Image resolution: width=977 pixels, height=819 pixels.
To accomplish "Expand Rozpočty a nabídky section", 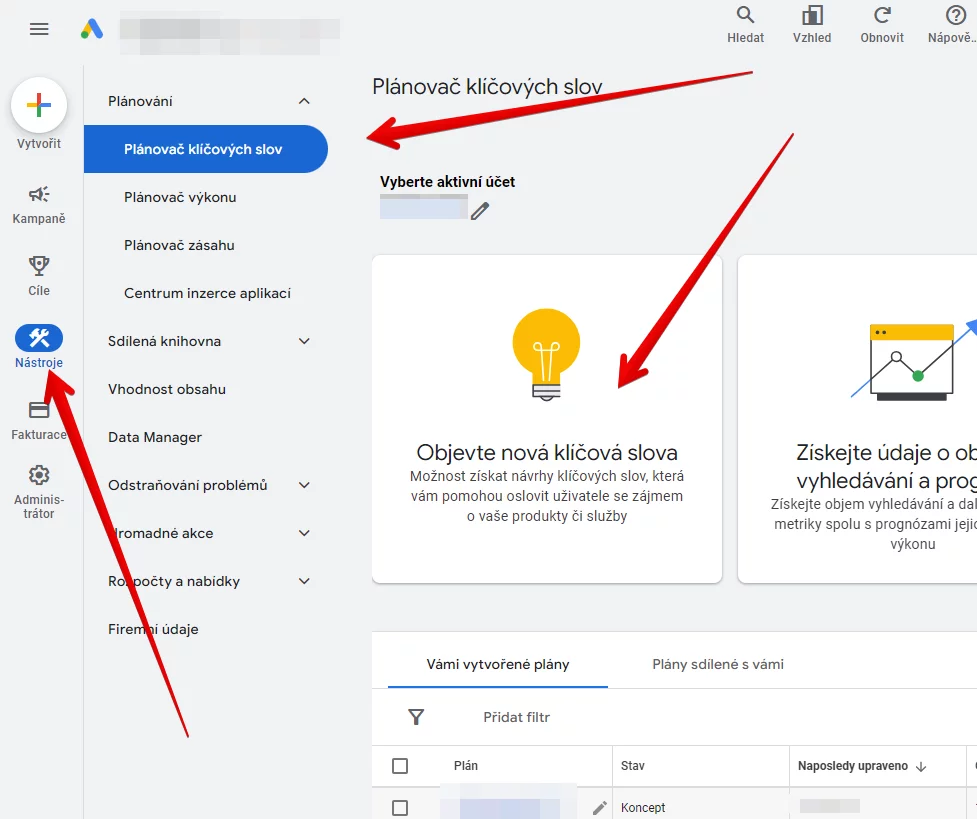I will [x=304, y=581].
